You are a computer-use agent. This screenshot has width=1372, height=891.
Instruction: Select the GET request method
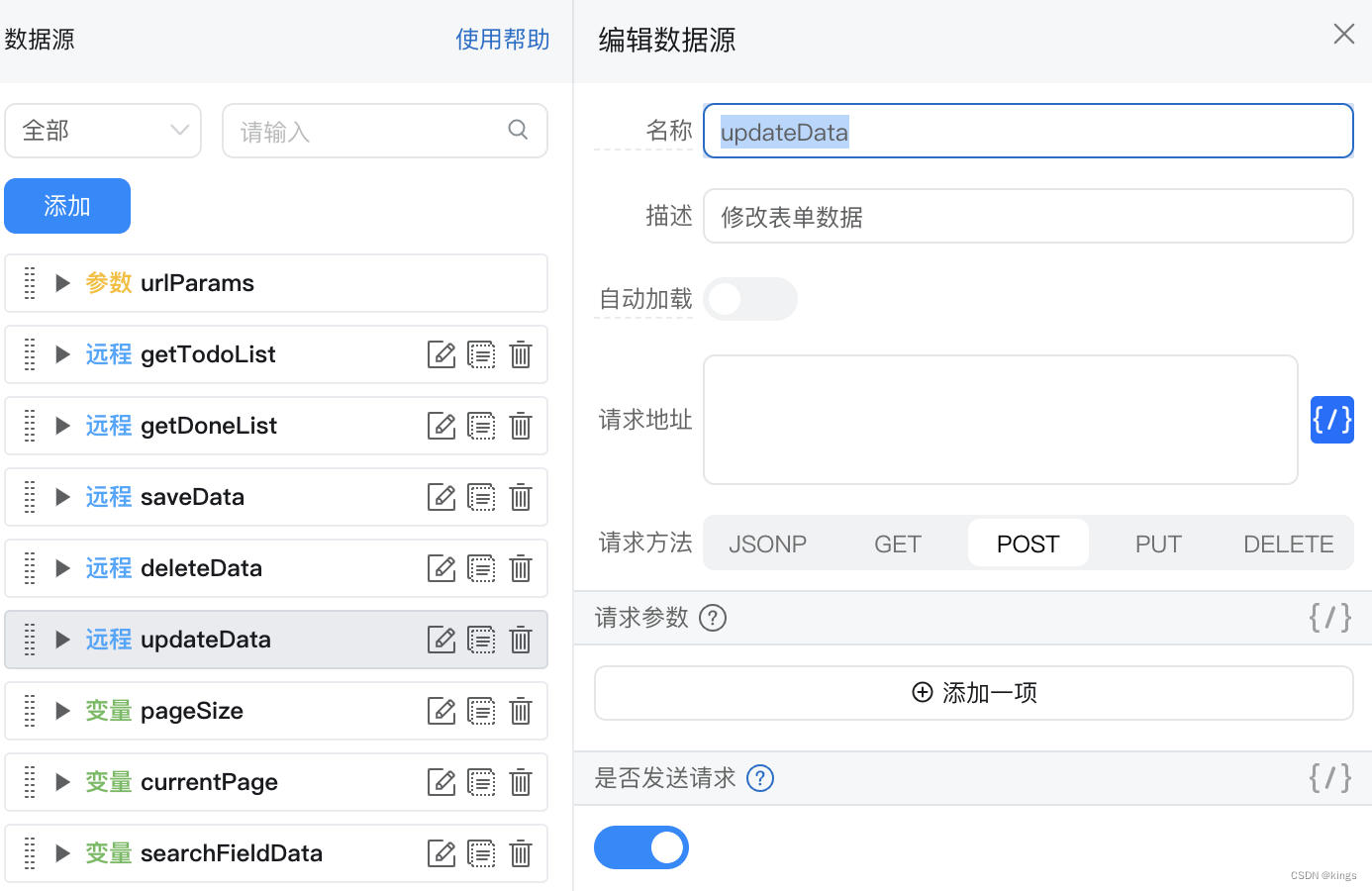click(x=898, y=544)
